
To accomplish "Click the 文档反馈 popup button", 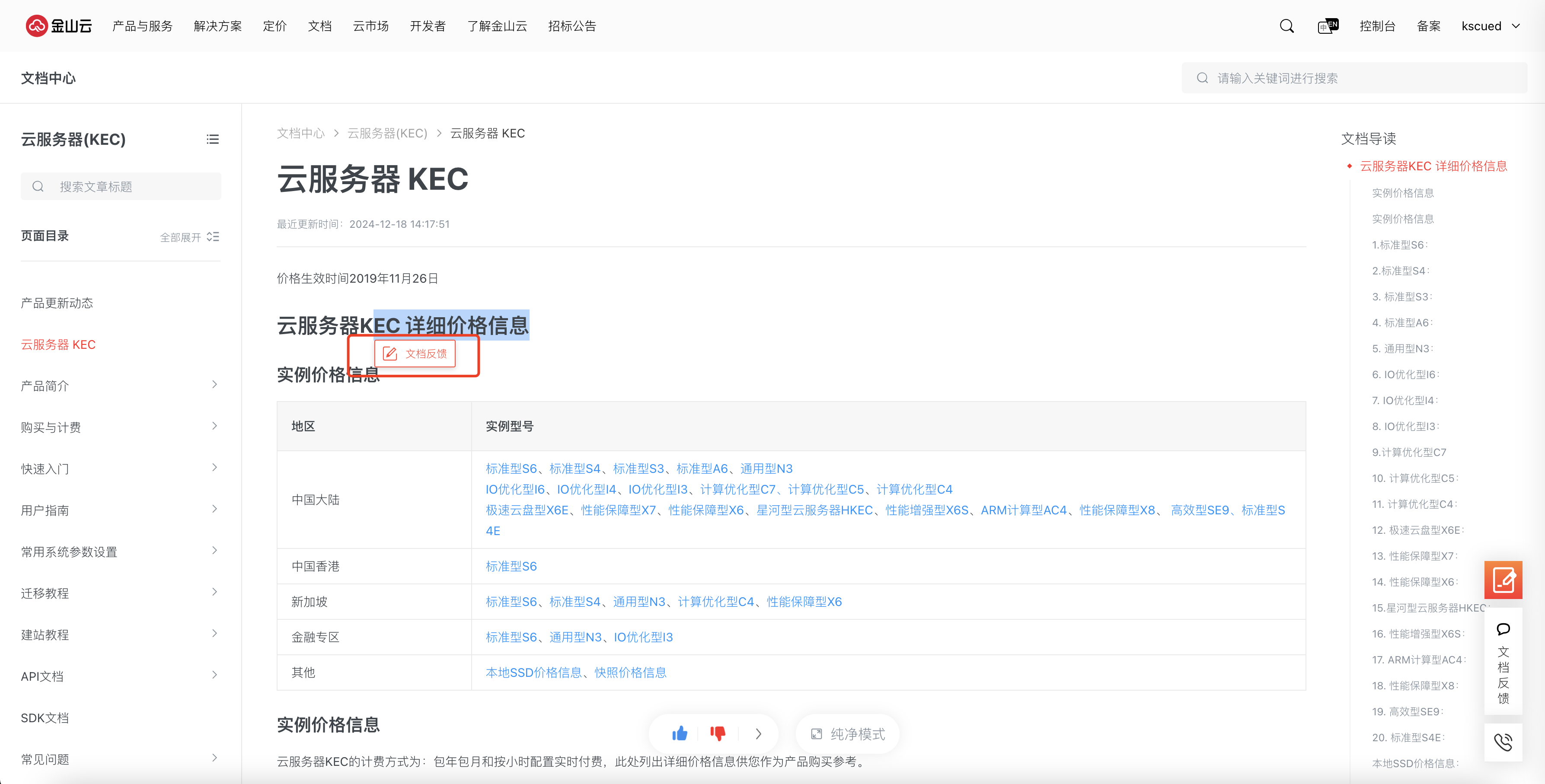I will (x=415, y=353).
